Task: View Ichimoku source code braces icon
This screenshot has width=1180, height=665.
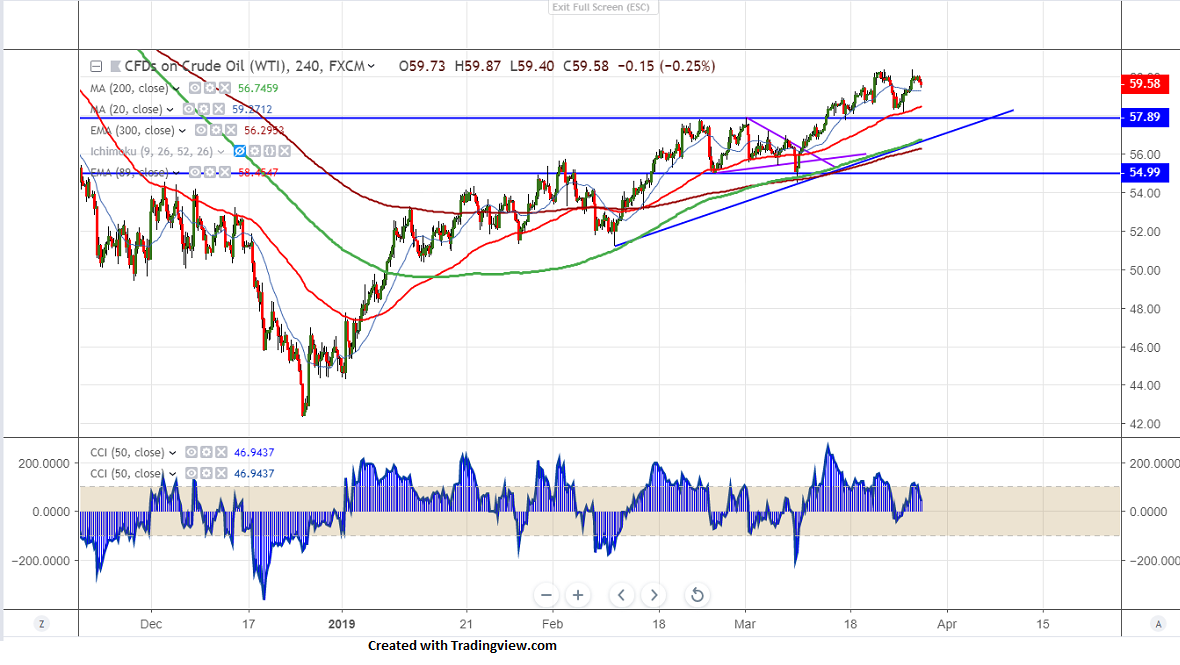Action: (269, 151)
